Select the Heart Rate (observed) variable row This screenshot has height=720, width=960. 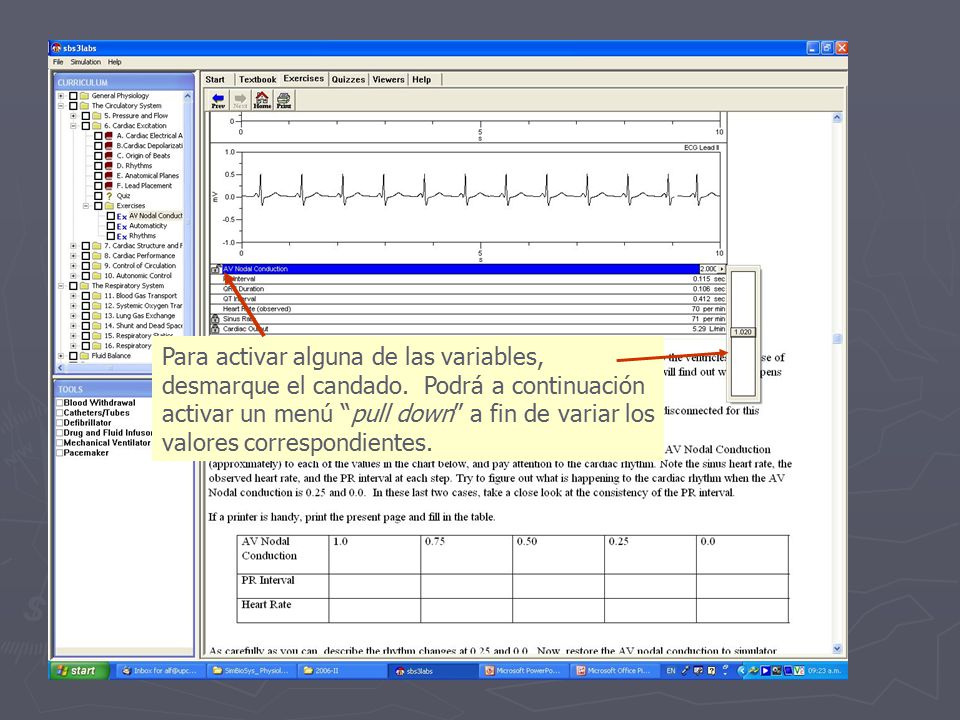coord(468,309)
